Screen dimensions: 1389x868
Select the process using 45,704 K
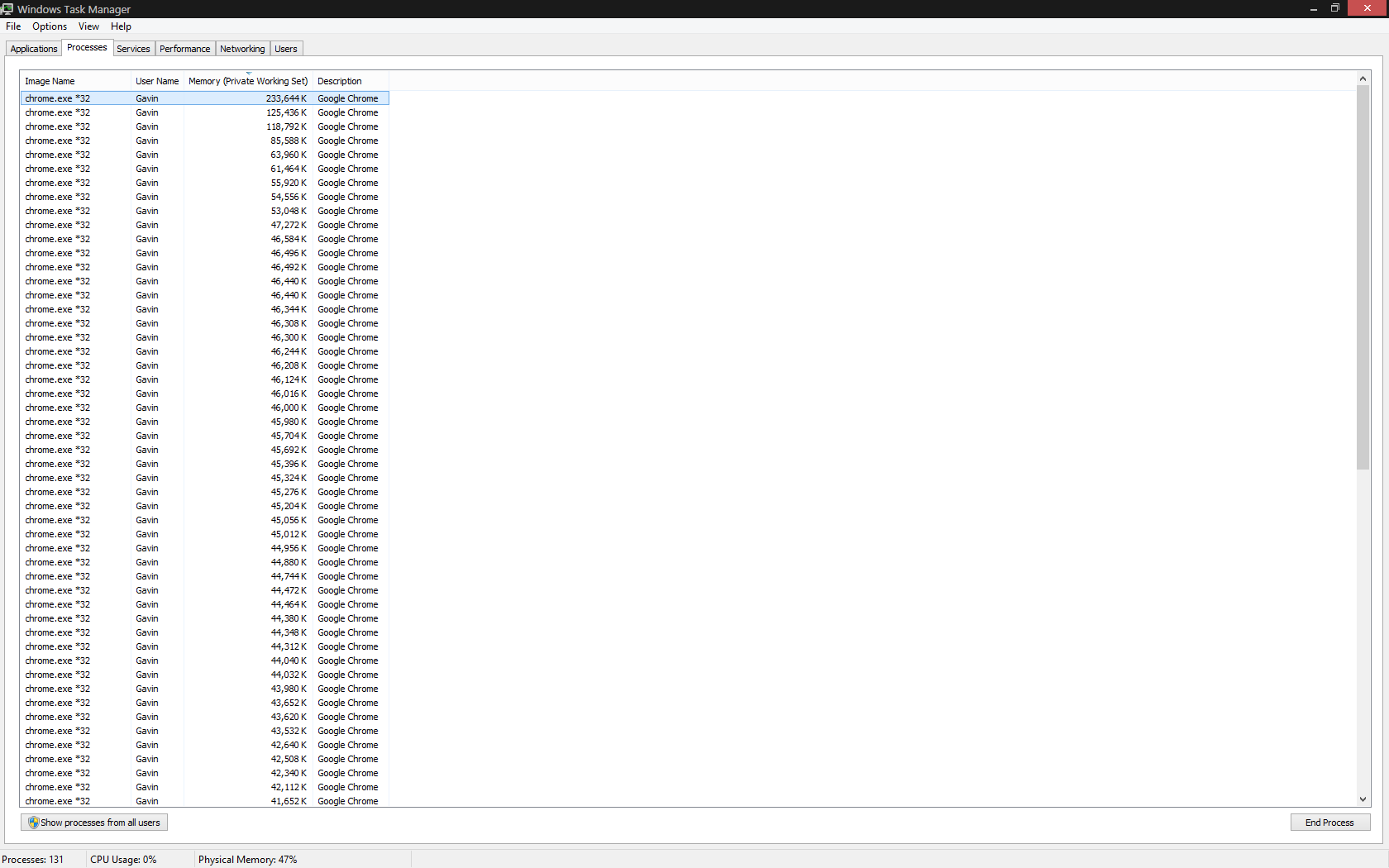point(204,436)
